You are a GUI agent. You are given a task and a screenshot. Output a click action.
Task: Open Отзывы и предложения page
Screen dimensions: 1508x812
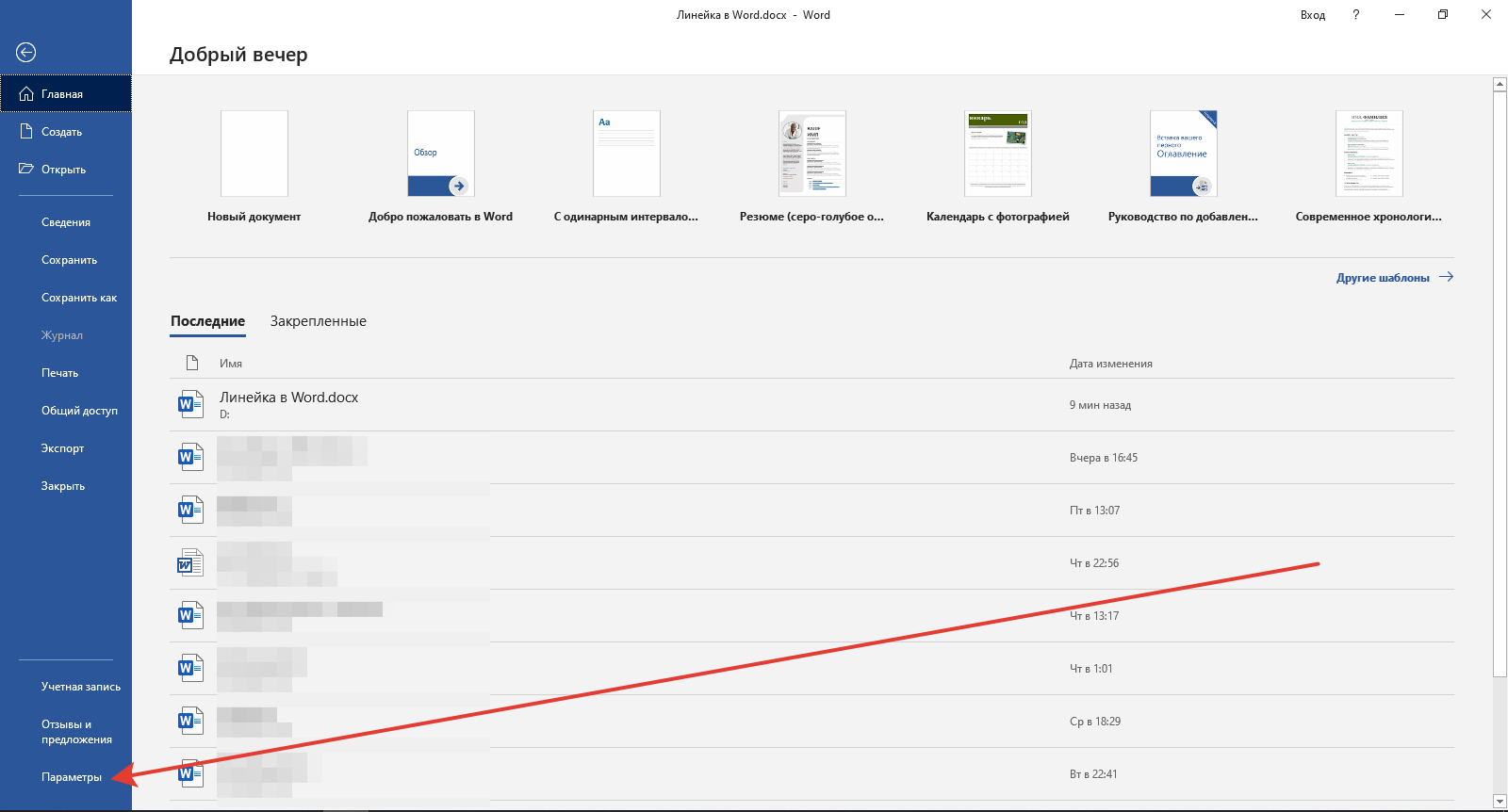pyautogui.click(x=66, y=732)
